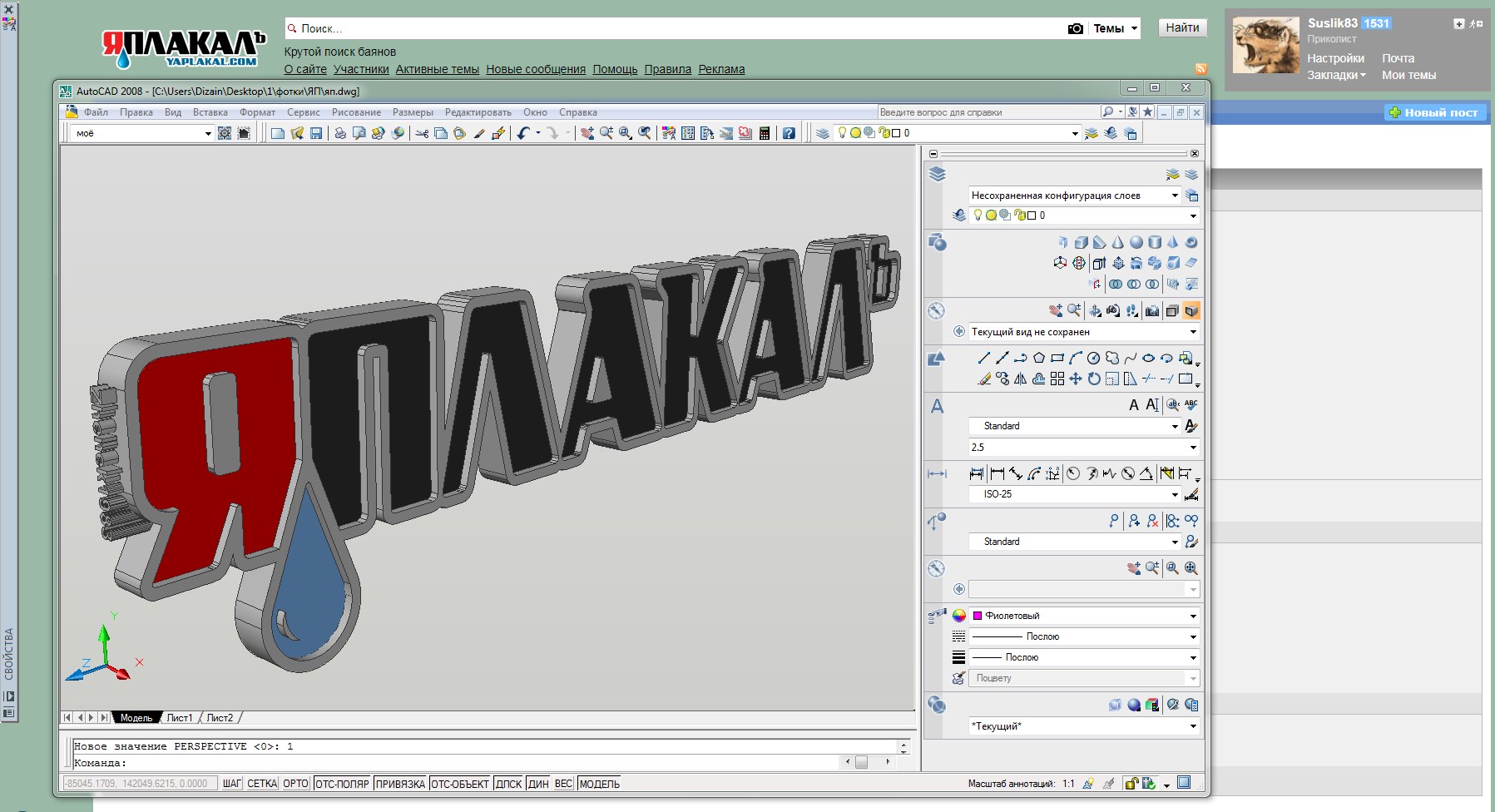1495x812 pixels.
Task: Click the 'Новый пост' button
Action: [x=1433, y=112]
